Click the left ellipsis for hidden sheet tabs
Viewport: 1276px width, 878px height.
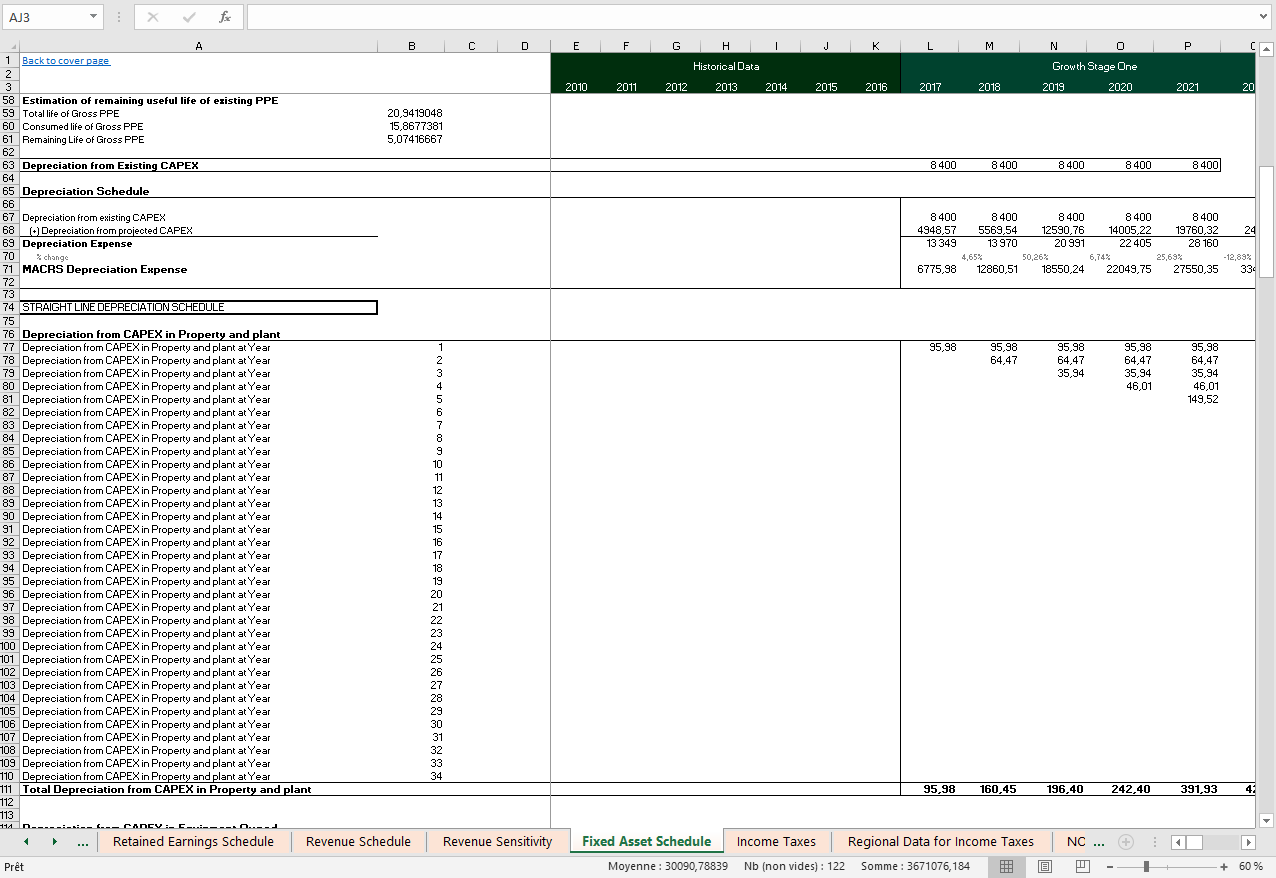(82, 842)
